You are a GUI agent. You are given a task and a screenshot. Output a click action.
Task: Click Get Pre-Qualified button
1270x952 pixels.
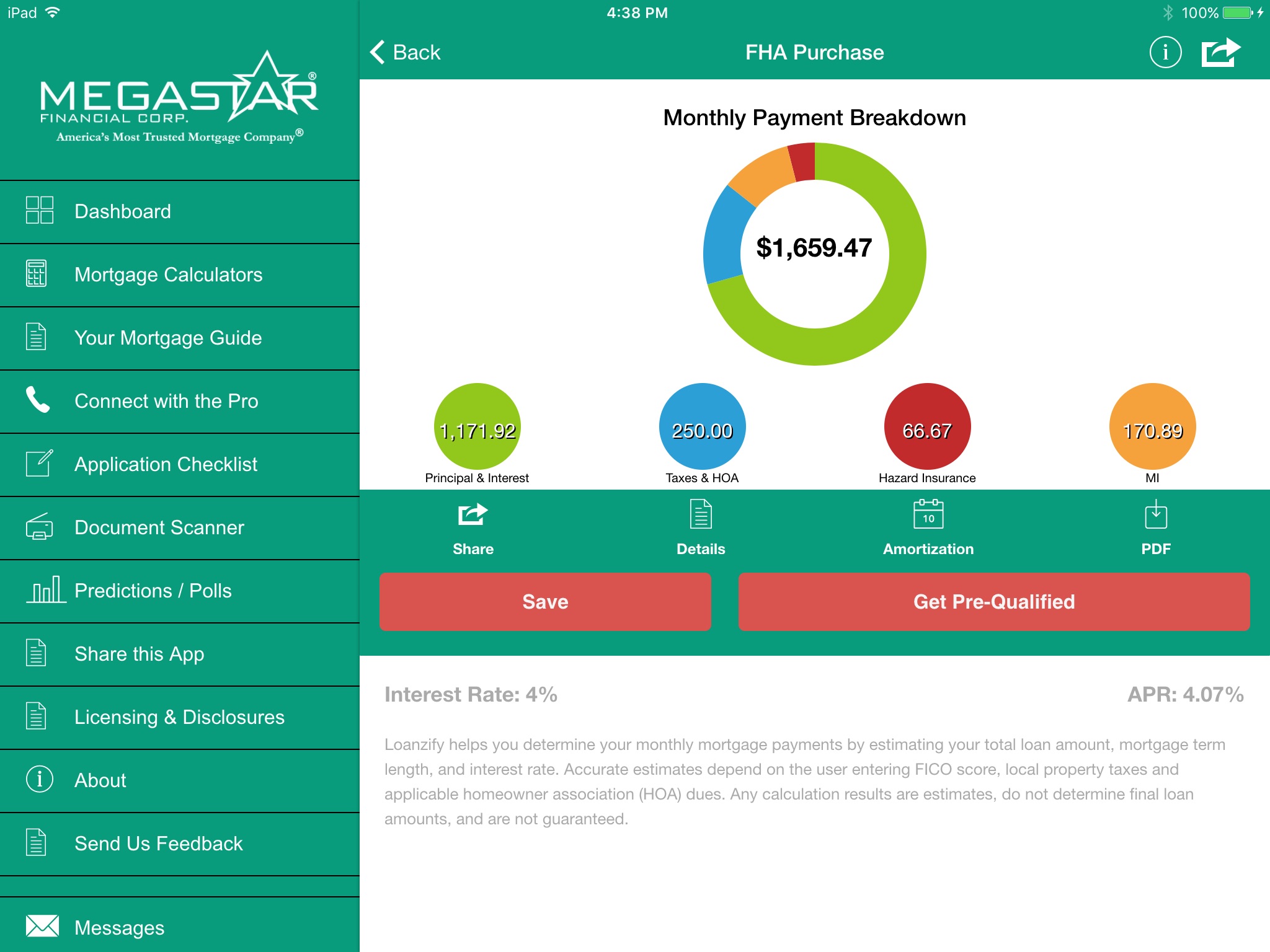994,601
